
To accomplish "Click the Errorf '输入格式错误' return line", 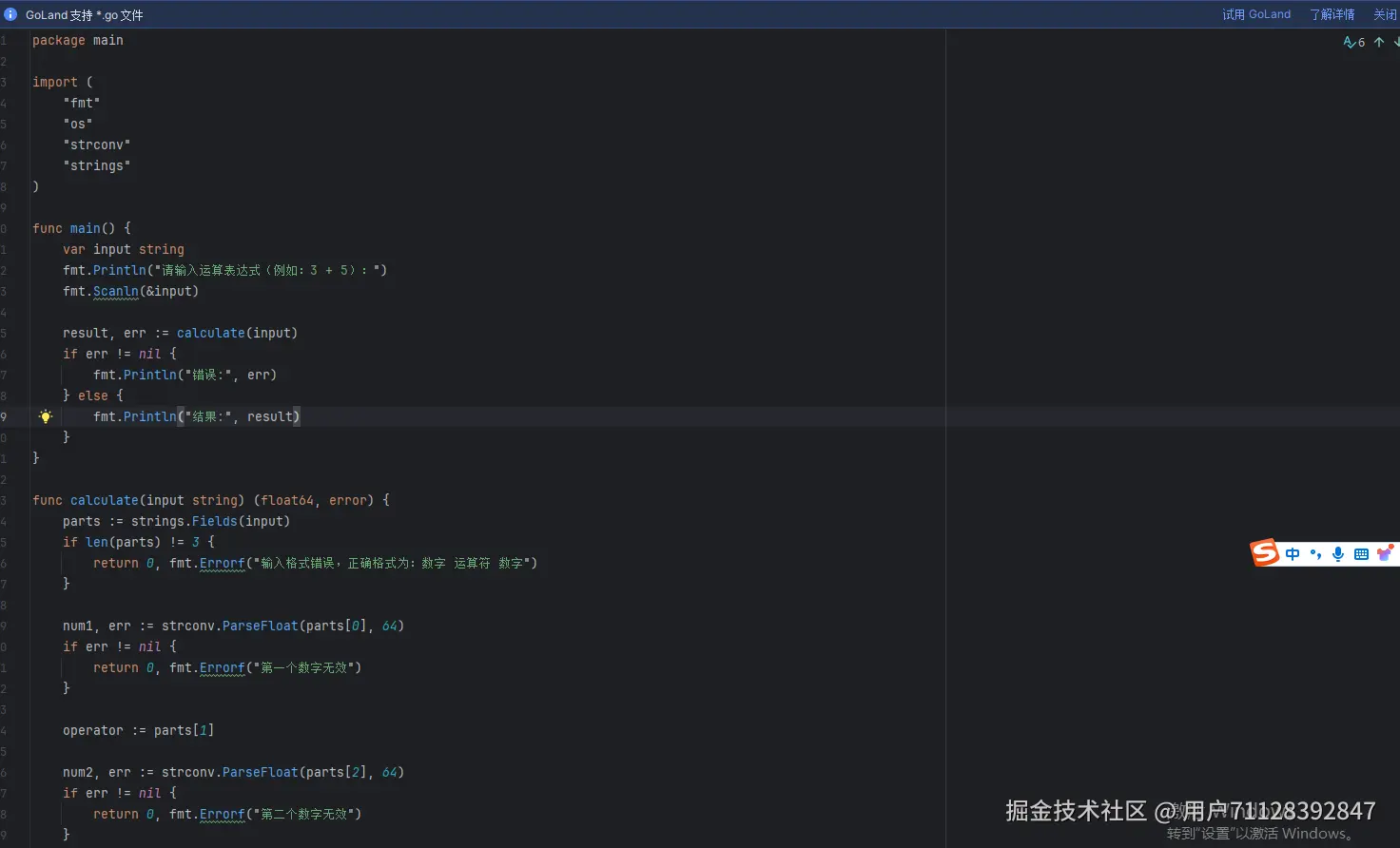I will coord(316,563).
